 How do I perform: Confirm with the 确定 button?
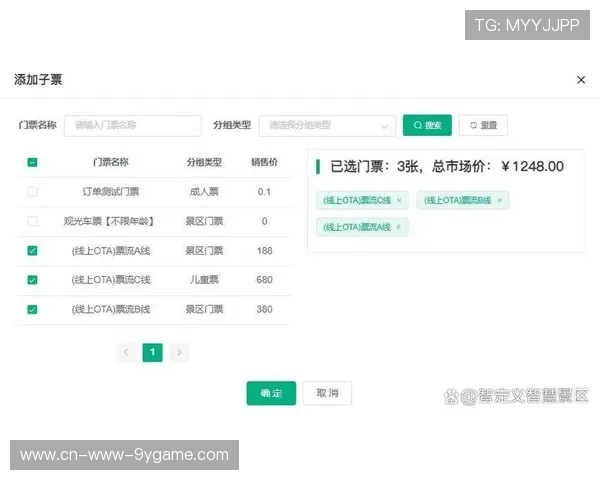pyautogui.click(x=271, y=393)
